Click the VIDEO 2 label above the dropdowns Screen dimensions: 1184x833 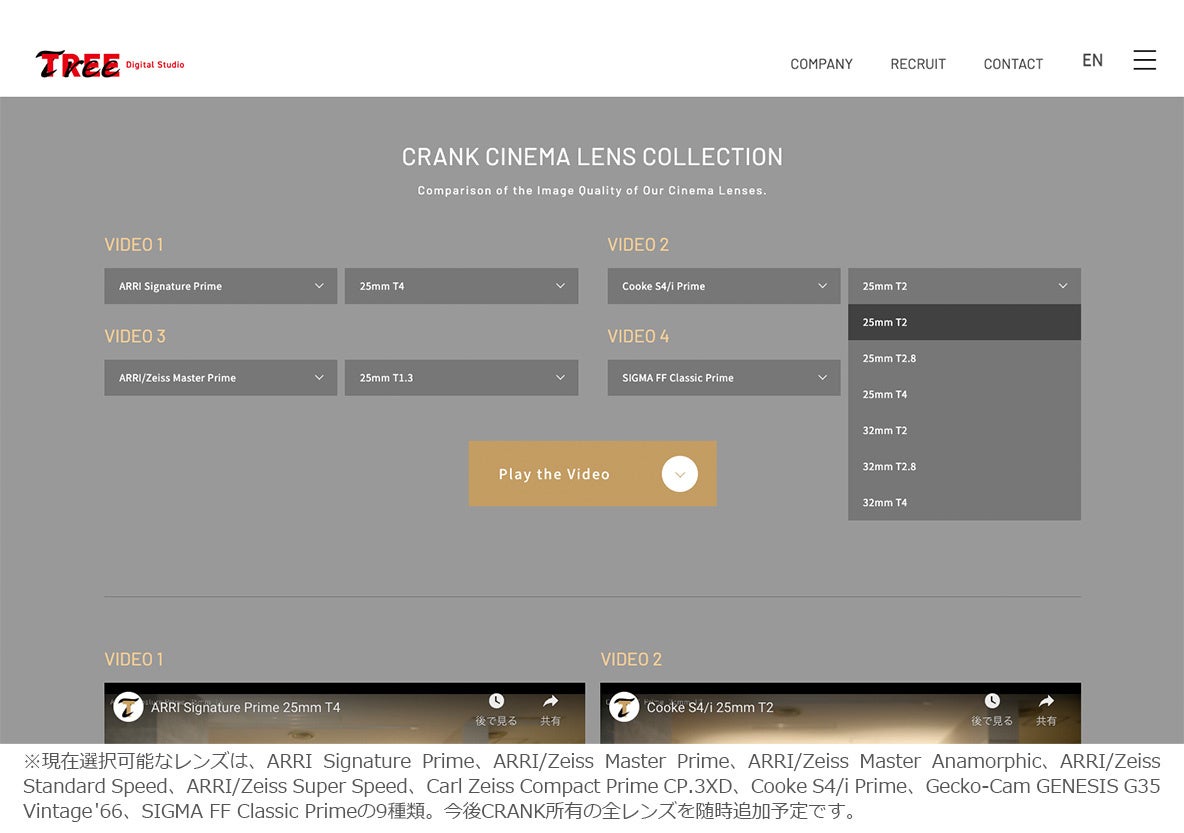638,245
